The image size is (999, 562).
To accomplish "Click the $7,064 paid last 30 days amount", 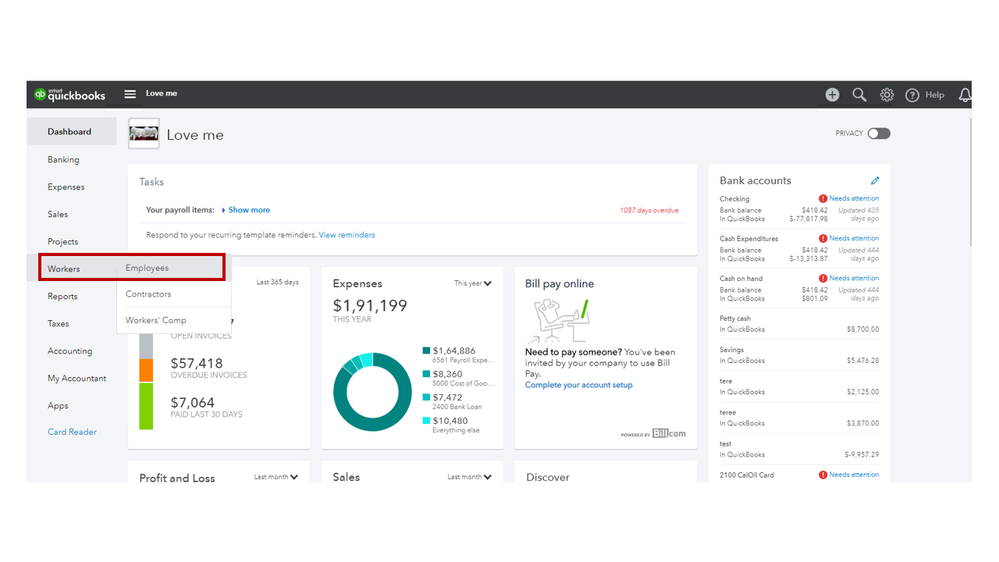I will click(x=192, y=403).
